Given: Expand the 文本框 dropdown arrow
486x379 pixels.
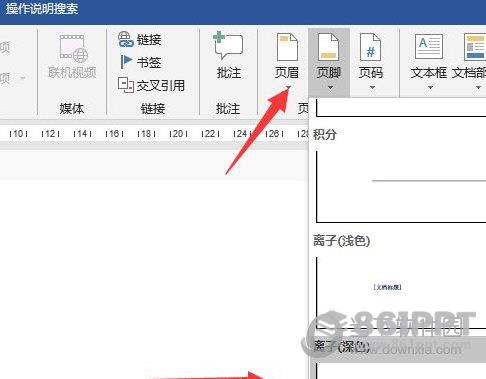Looking at the screenshot, I should coord(430,87).
